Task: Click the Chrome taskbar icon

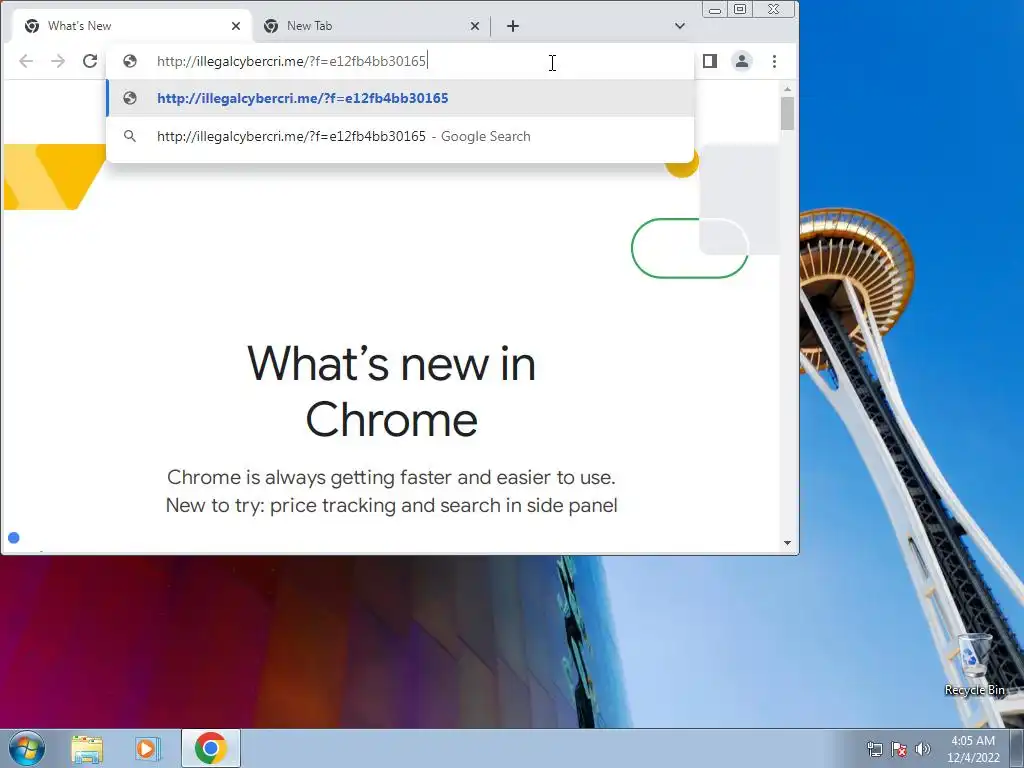Action: (x=211, y=748)
